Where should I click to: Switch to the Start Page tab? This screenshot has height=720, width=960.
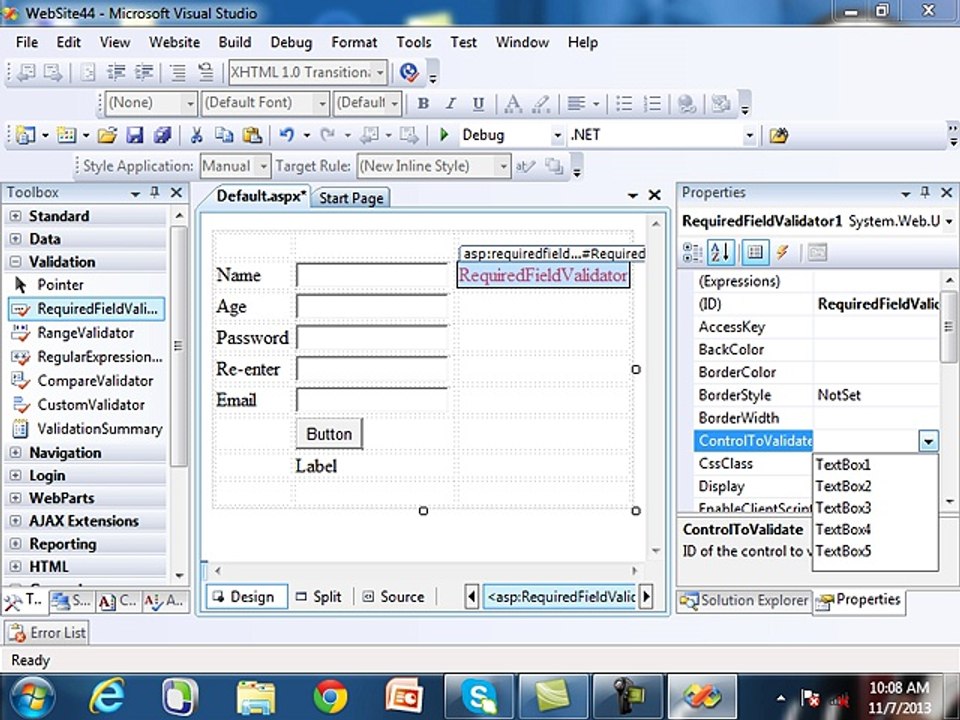pos(351,198)
